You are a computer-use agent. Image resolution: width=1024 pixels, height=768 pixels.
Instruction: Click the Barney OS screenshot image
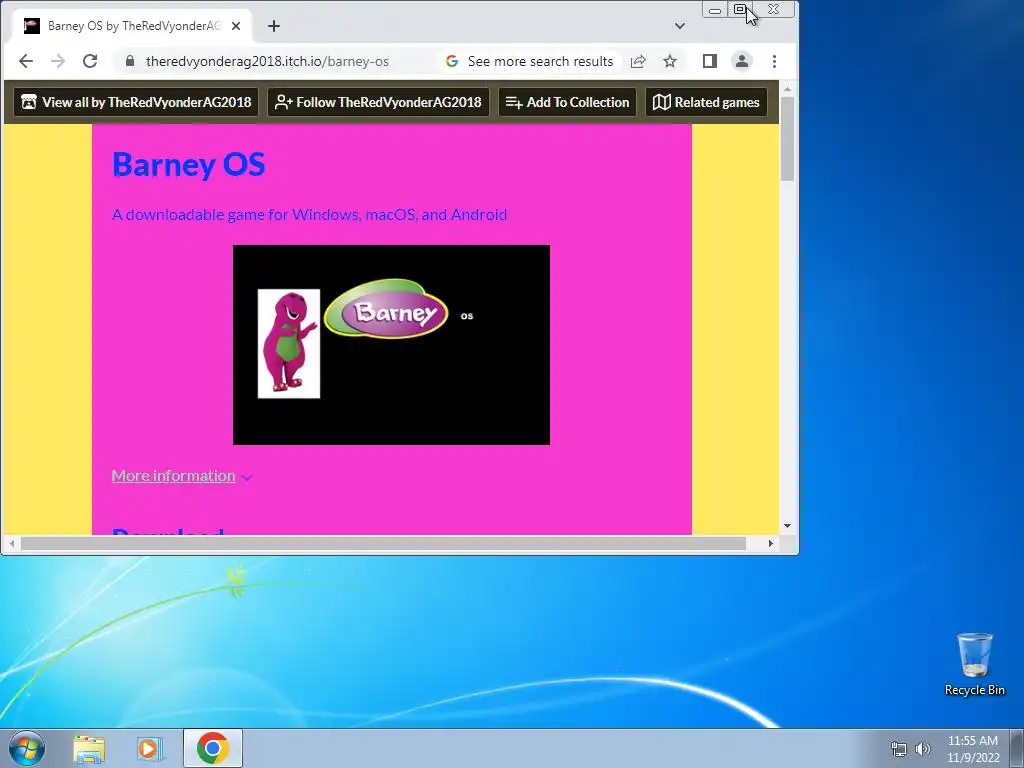pos(391,345)
